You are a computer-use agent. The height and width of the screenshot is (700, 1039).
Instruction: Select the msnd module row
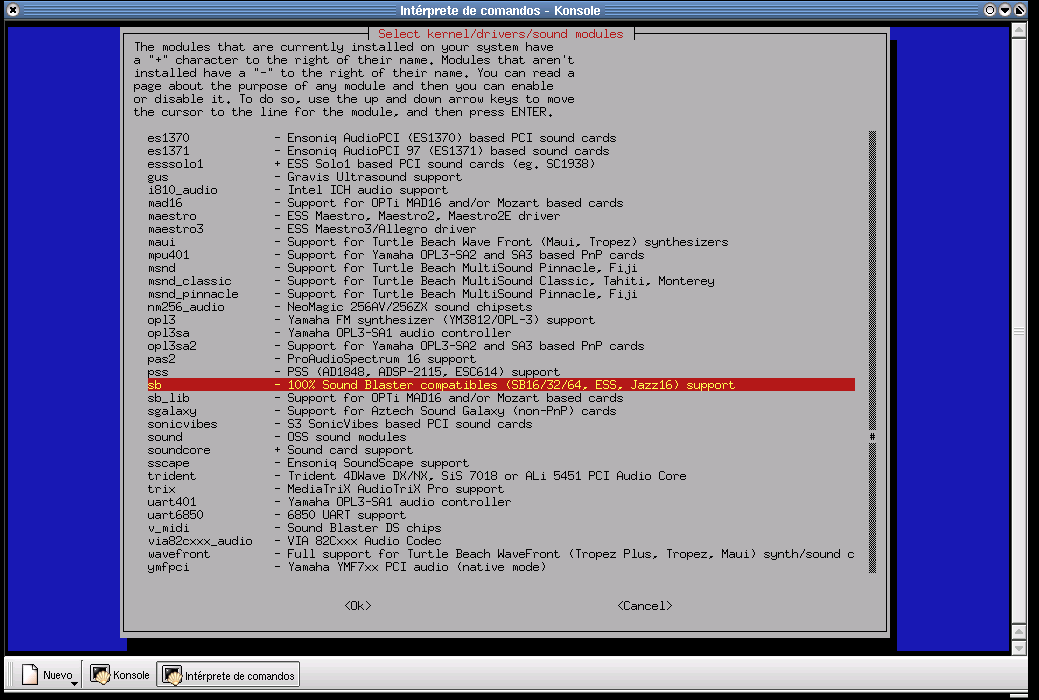pyautogui.click(x=501, y=268)
